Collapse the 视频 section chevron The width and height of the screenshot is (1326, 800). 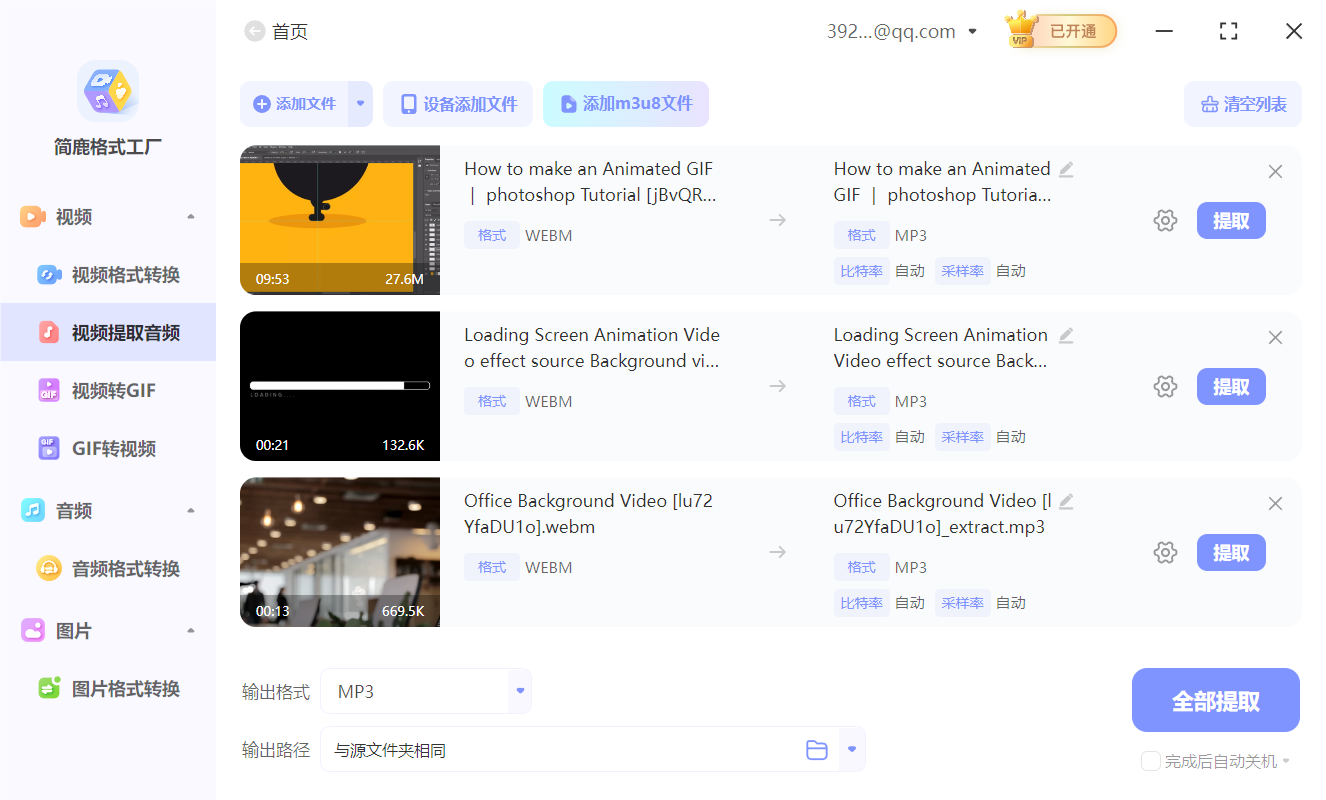191,216
